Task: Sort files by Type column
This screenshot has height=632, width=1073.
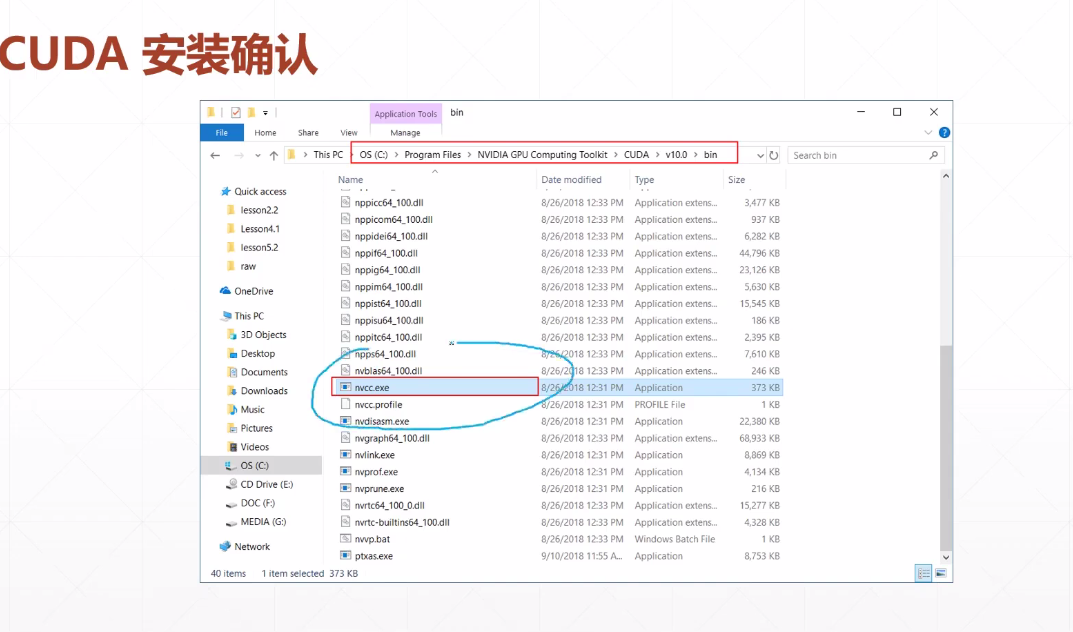Action: pos(644,180)
